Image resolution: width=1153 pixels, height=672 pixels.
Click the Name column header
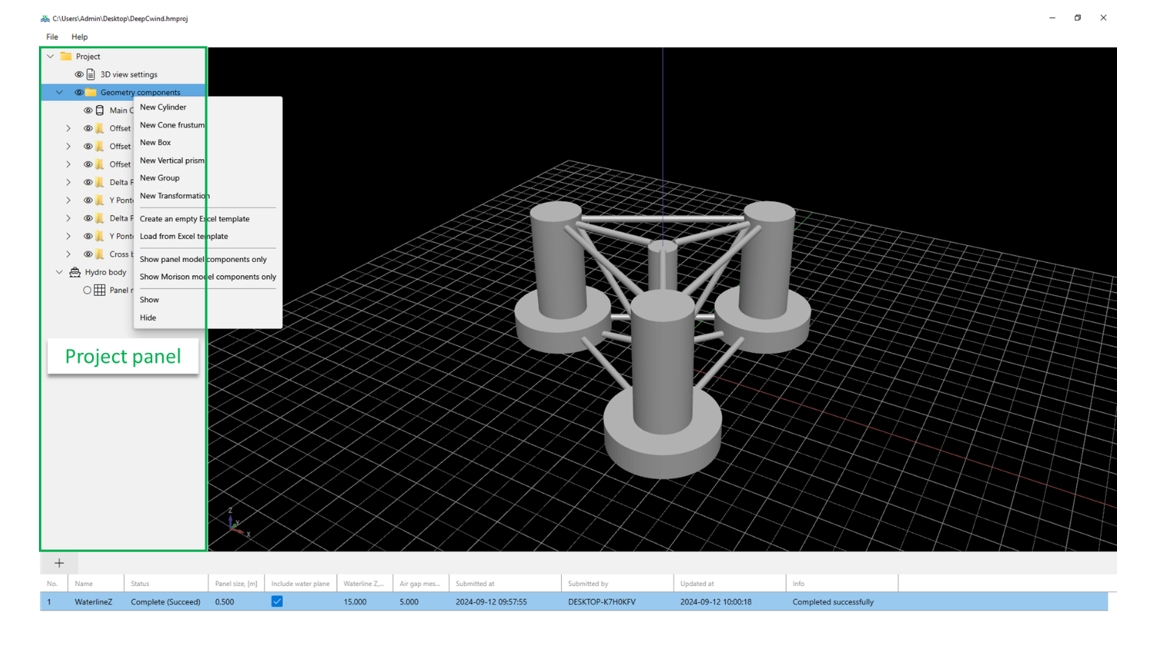click(x=96, y=584)
